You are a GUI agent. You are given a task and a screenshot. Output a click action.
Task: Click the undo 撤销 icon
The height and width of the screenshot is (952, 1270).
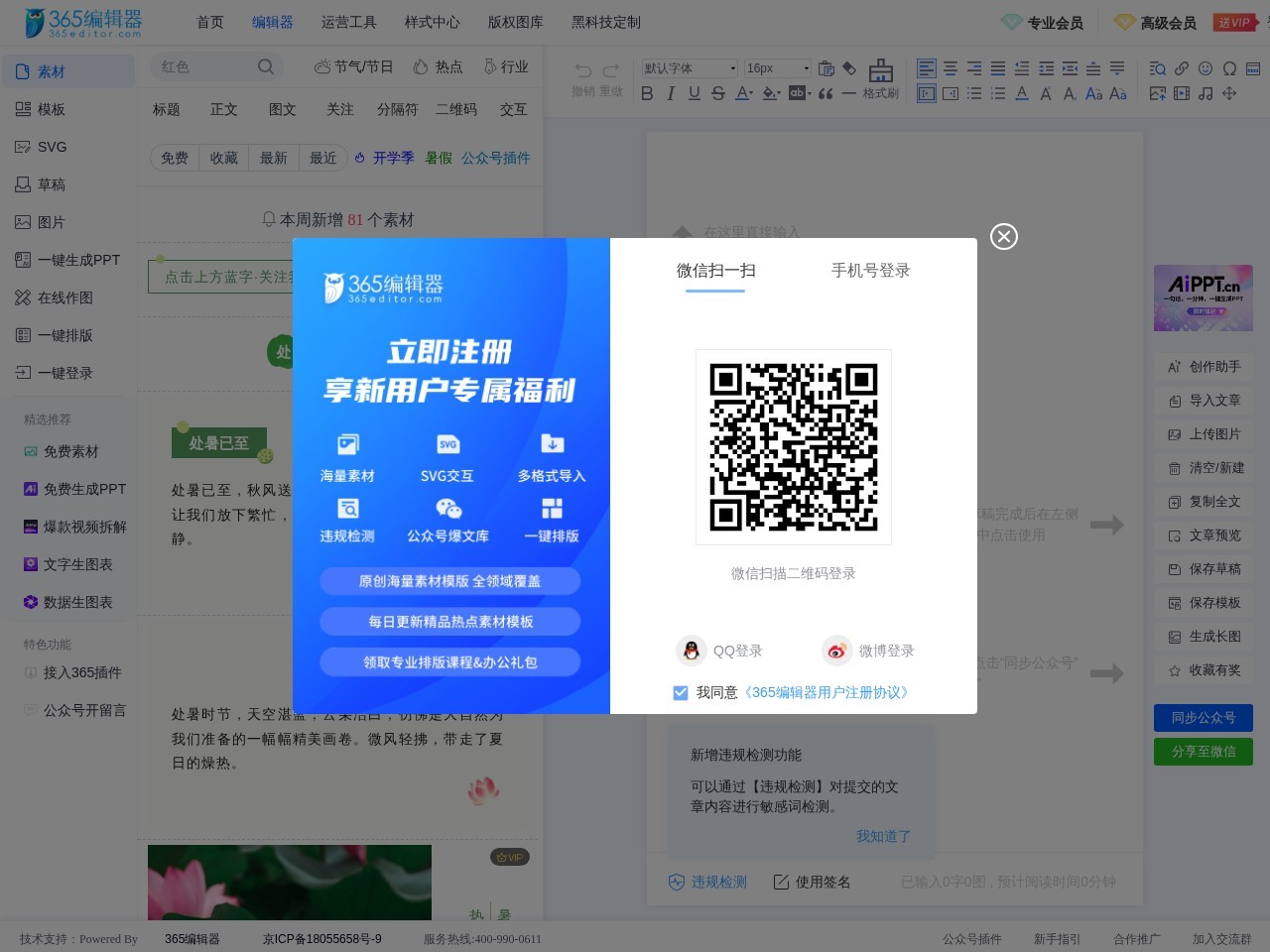point(583,71)
